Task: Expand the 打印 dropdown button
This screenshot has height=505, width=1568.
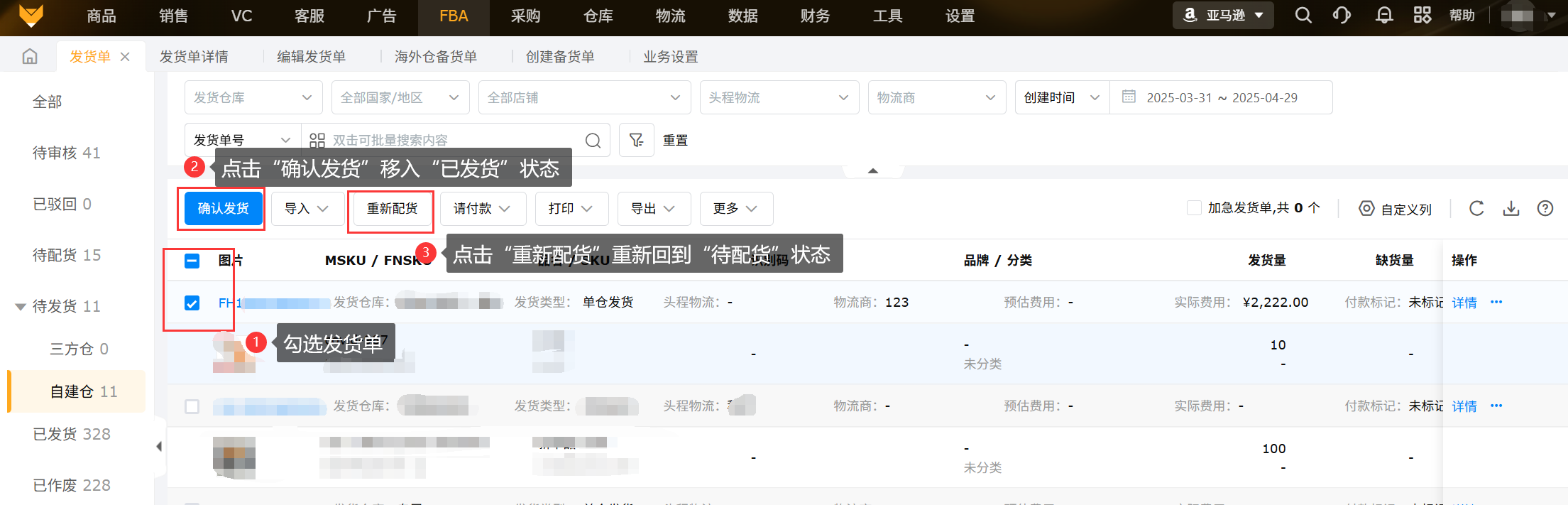Action: pyautogui.click(x=571, y=209)
